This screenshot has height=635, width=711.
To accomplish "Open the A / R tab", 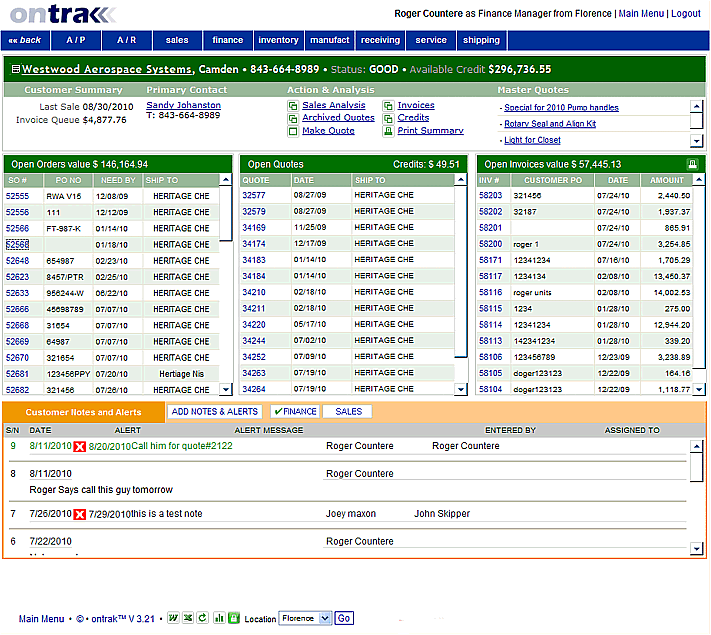I will point(127,40).
